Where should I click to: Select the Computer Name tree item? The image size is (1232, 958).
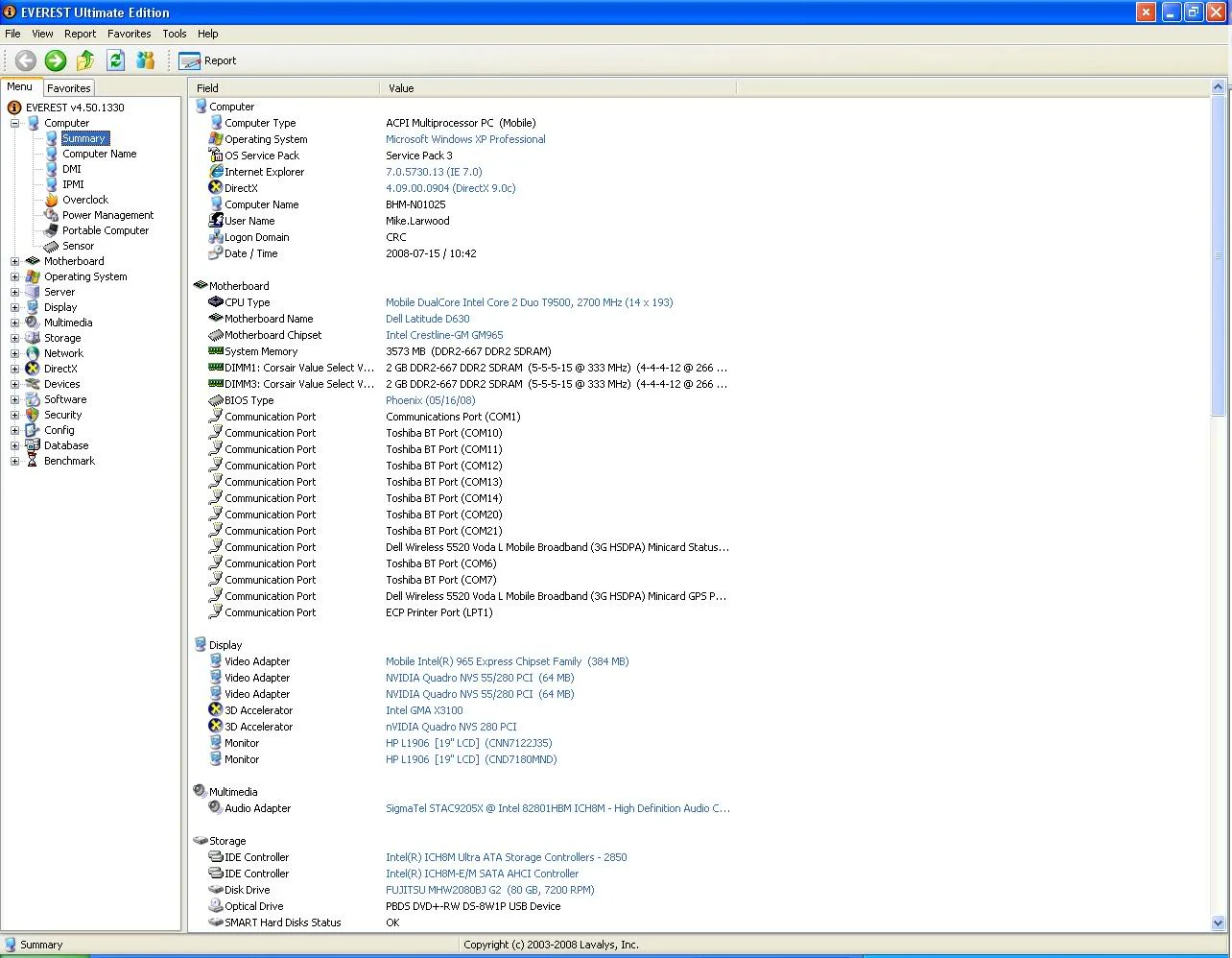100,154
